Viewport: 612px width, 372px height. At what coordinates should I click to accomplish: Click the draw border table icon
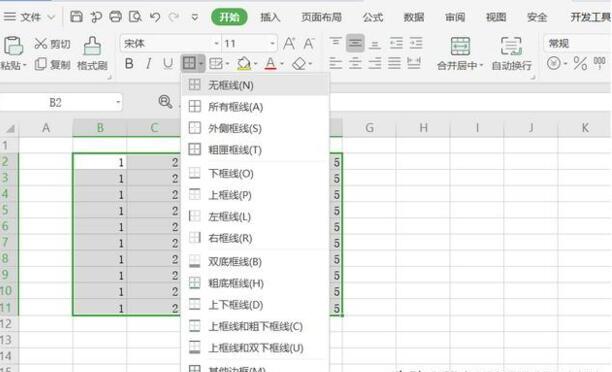click(216, 63)
